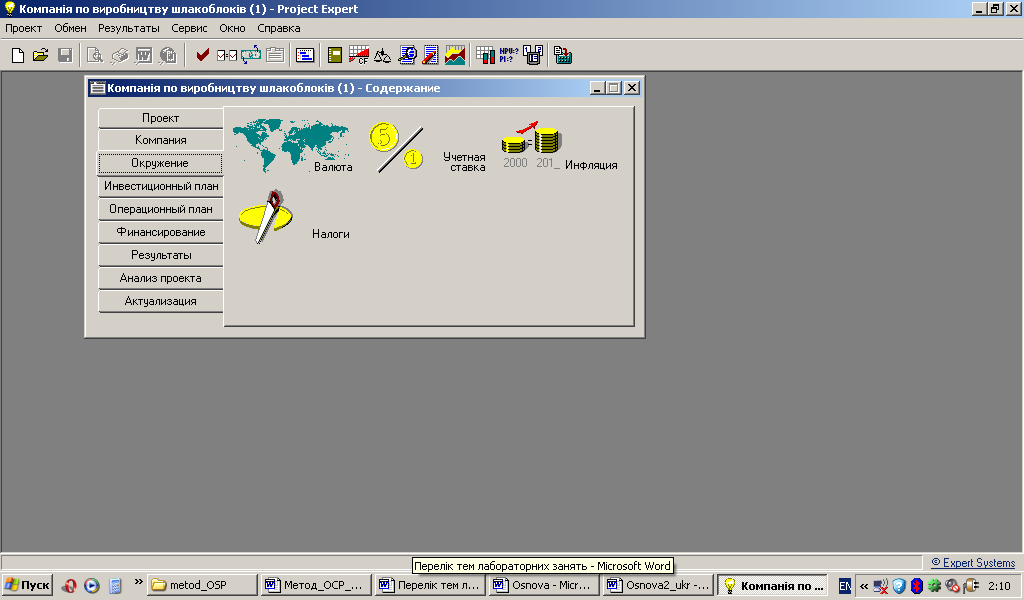The height and width of the screenshot is (600, 1024).
Task: Switch to the Результаты section tab
Action: 161,255
